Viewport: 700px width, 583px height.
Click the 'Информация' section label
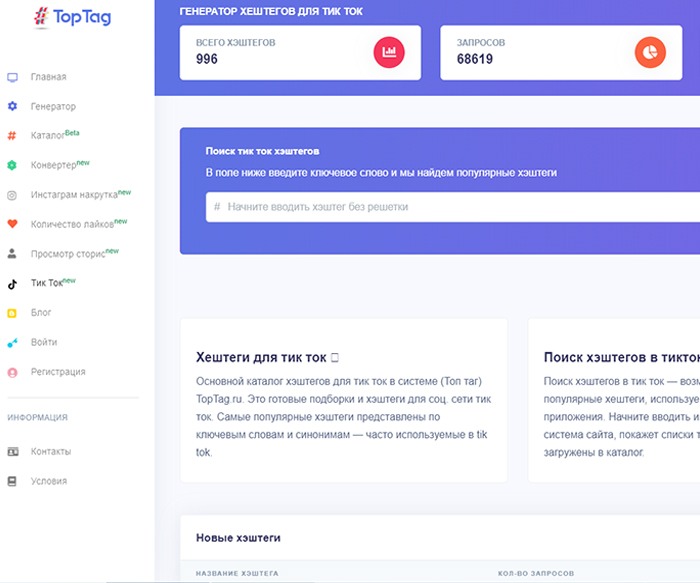pyautogui.click(x=38, y=417)
